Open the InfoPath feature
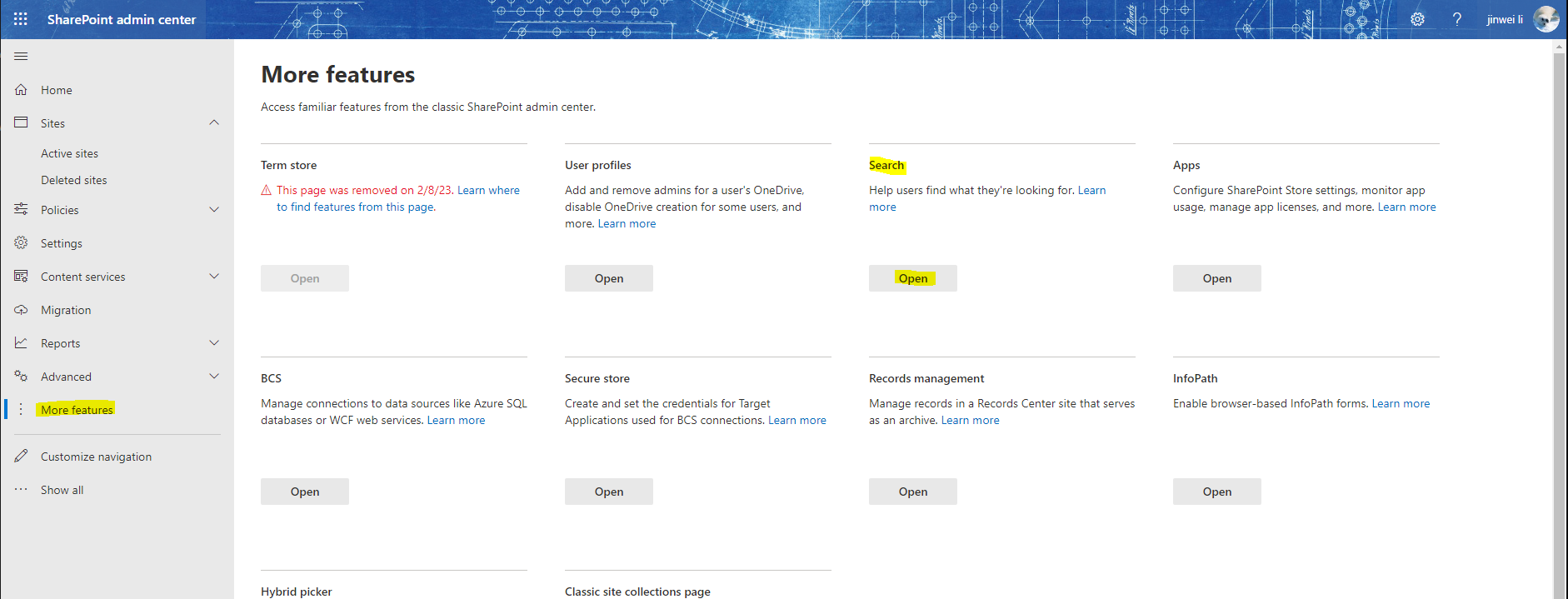Screen dimensions: 1568x599 (1217, 492)
